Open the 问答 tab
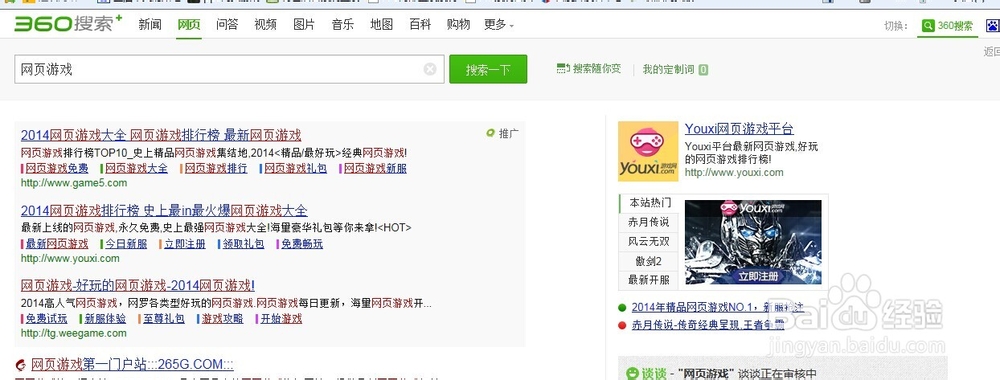The image size is (1000, 380). 226,25
